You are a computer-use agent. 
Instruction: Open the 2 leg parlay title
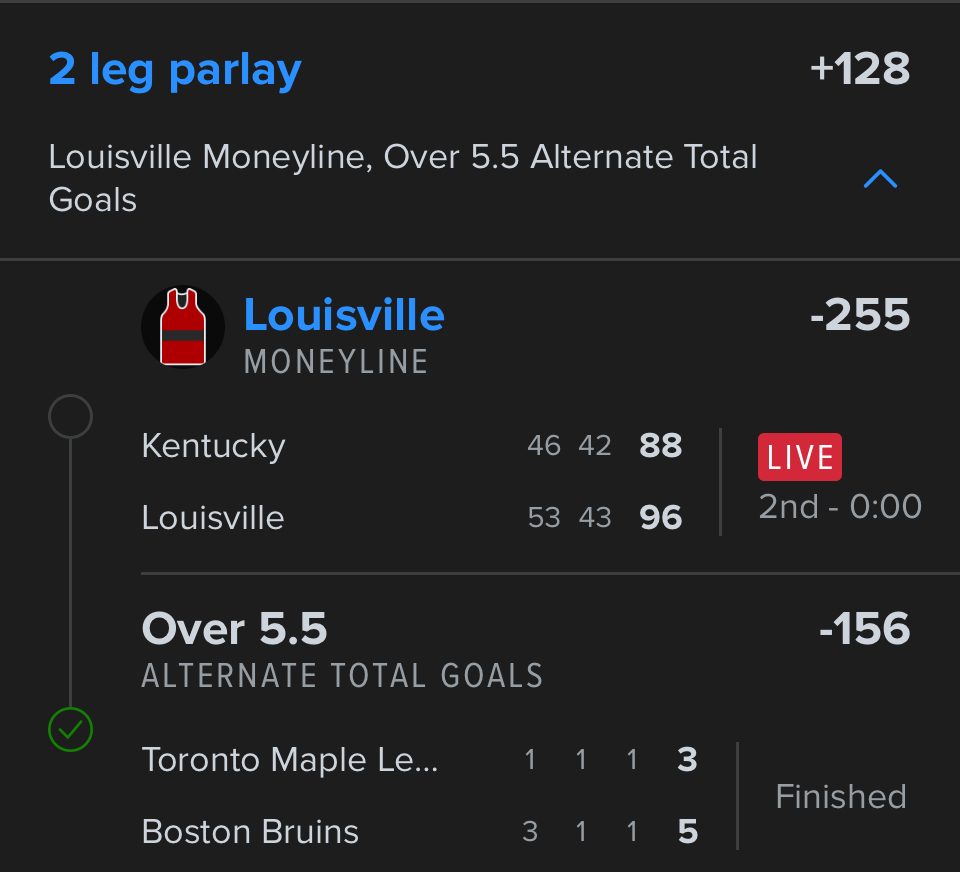pyautogui.click(x=175, y=70)
